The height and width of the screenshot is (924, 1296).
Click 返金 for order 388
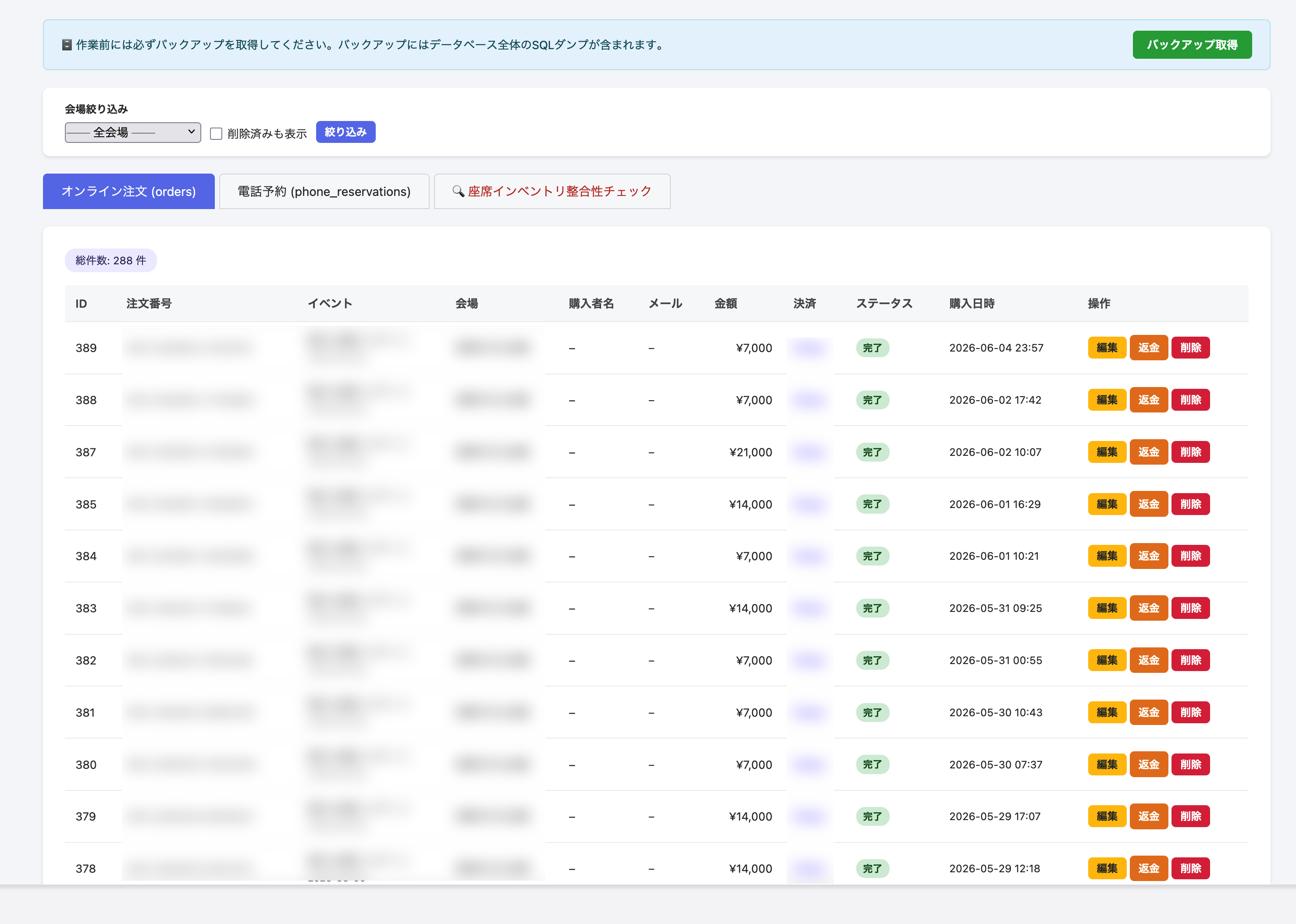click(x=1149, y=400)
